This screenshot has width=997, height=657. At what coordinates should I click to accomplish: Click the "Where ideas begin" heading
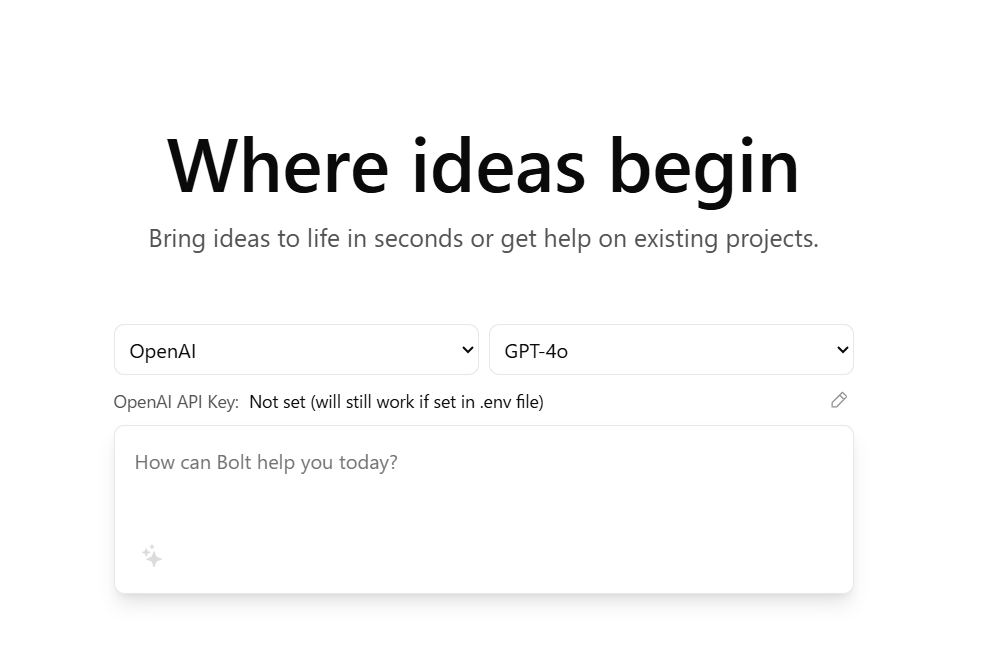[x=483, y=165]
